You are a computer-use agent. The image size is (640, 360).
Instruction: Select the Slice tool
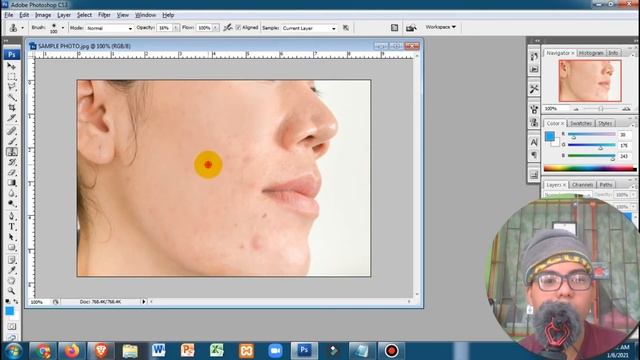[11, 118]
